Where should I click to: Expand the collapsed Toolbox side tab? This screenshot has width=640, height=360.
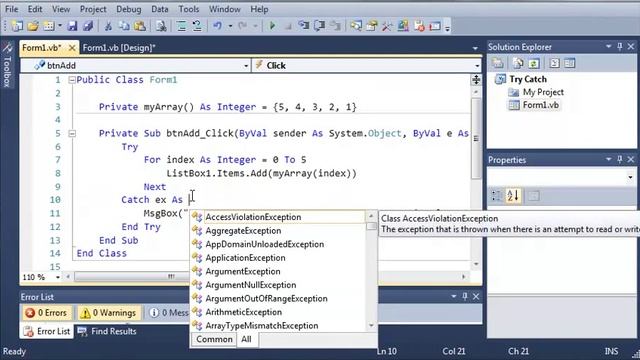(7, 65)
